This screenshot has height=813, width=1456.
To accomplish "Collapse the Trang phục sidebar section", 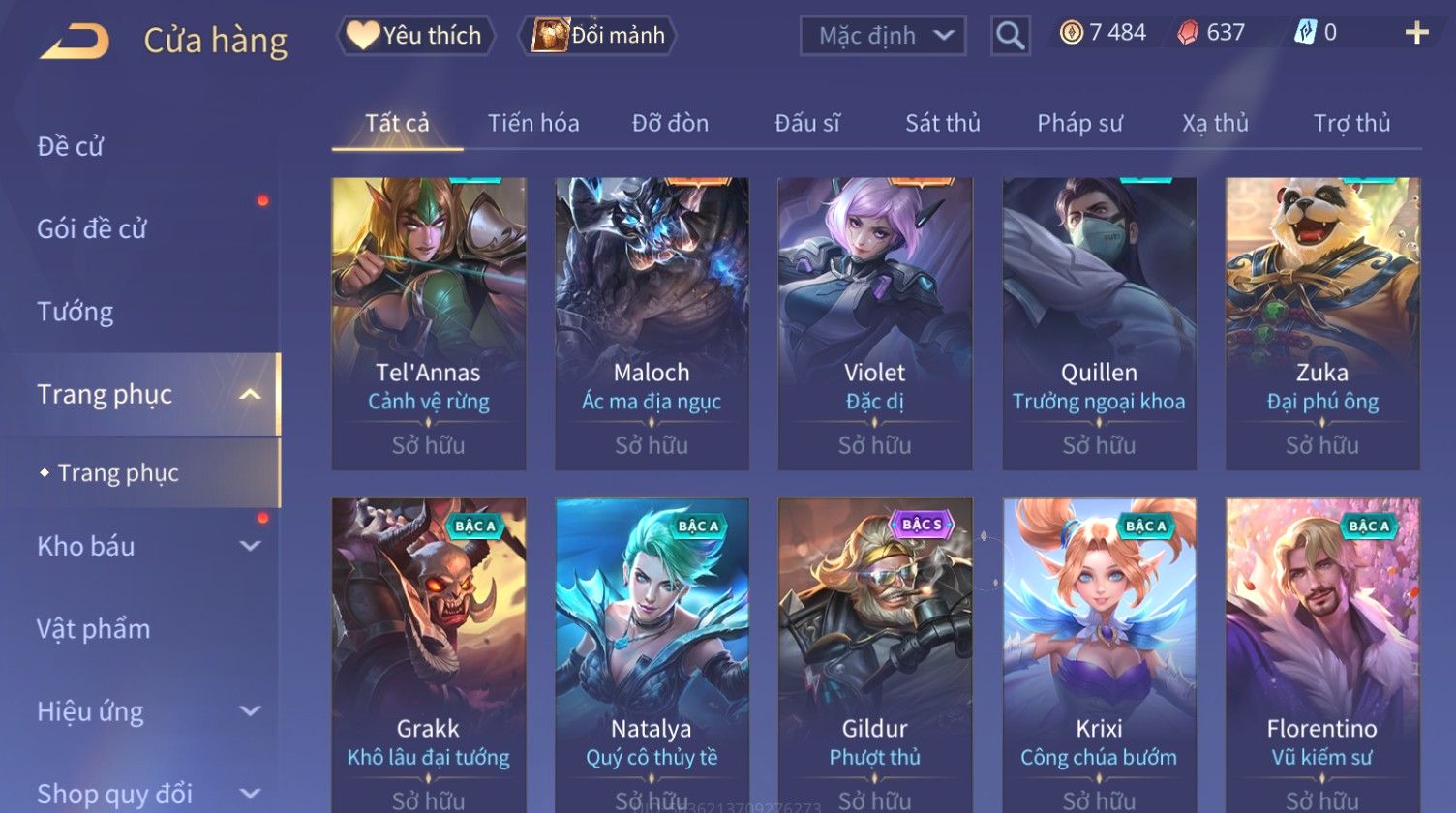I will click(x=250, y=395).
